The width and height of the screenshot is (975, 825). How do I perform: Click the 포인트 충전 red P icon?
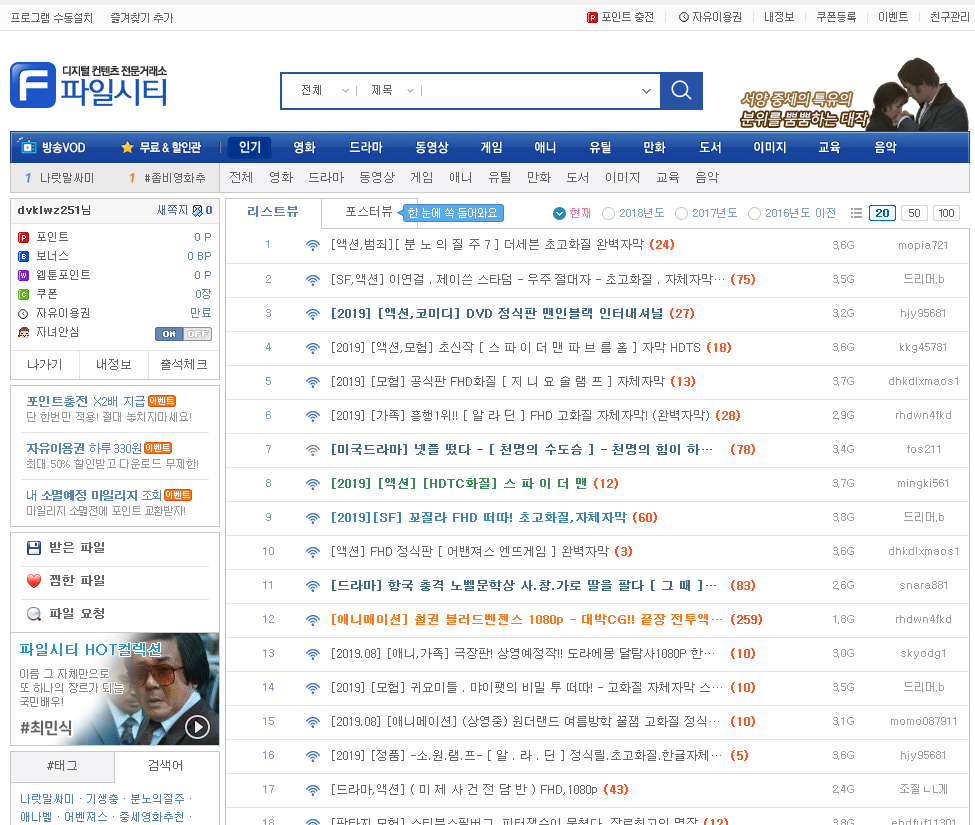click(592, 17)
